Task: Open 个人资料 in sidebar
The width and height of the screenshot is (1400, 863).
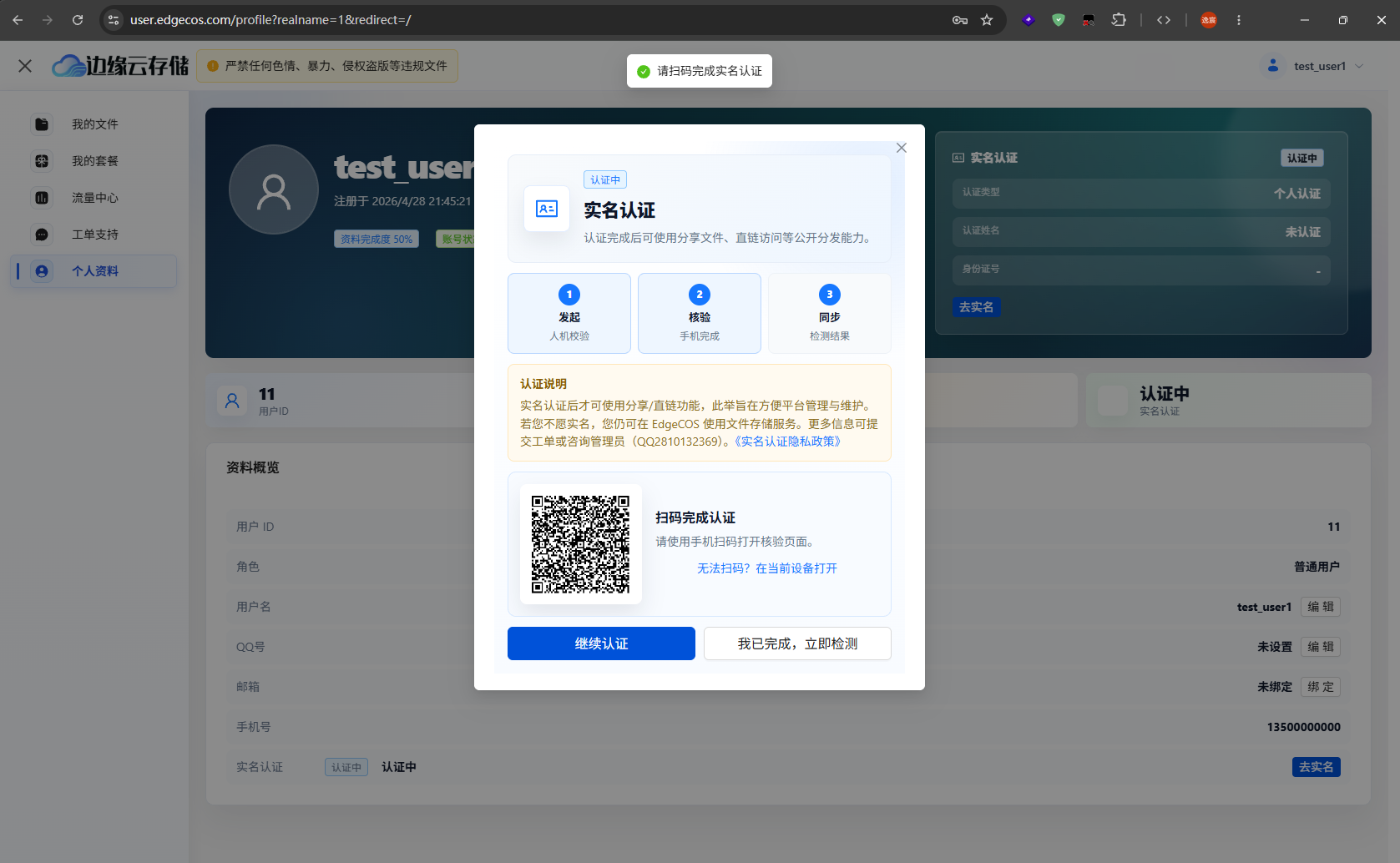Action: (94, 271)
